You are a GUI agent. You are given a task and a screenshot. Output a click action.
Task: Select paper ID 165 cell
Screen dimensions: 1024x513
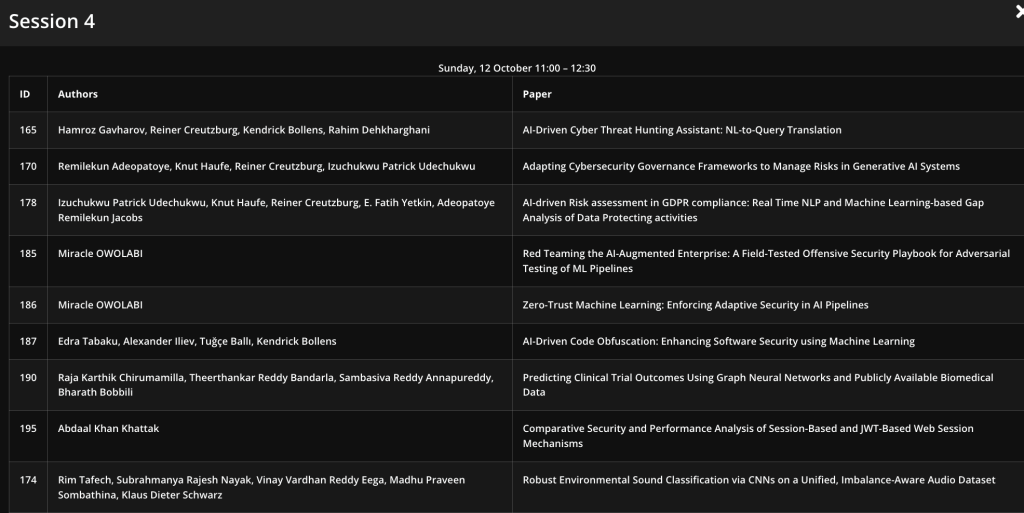coord(28,130)
